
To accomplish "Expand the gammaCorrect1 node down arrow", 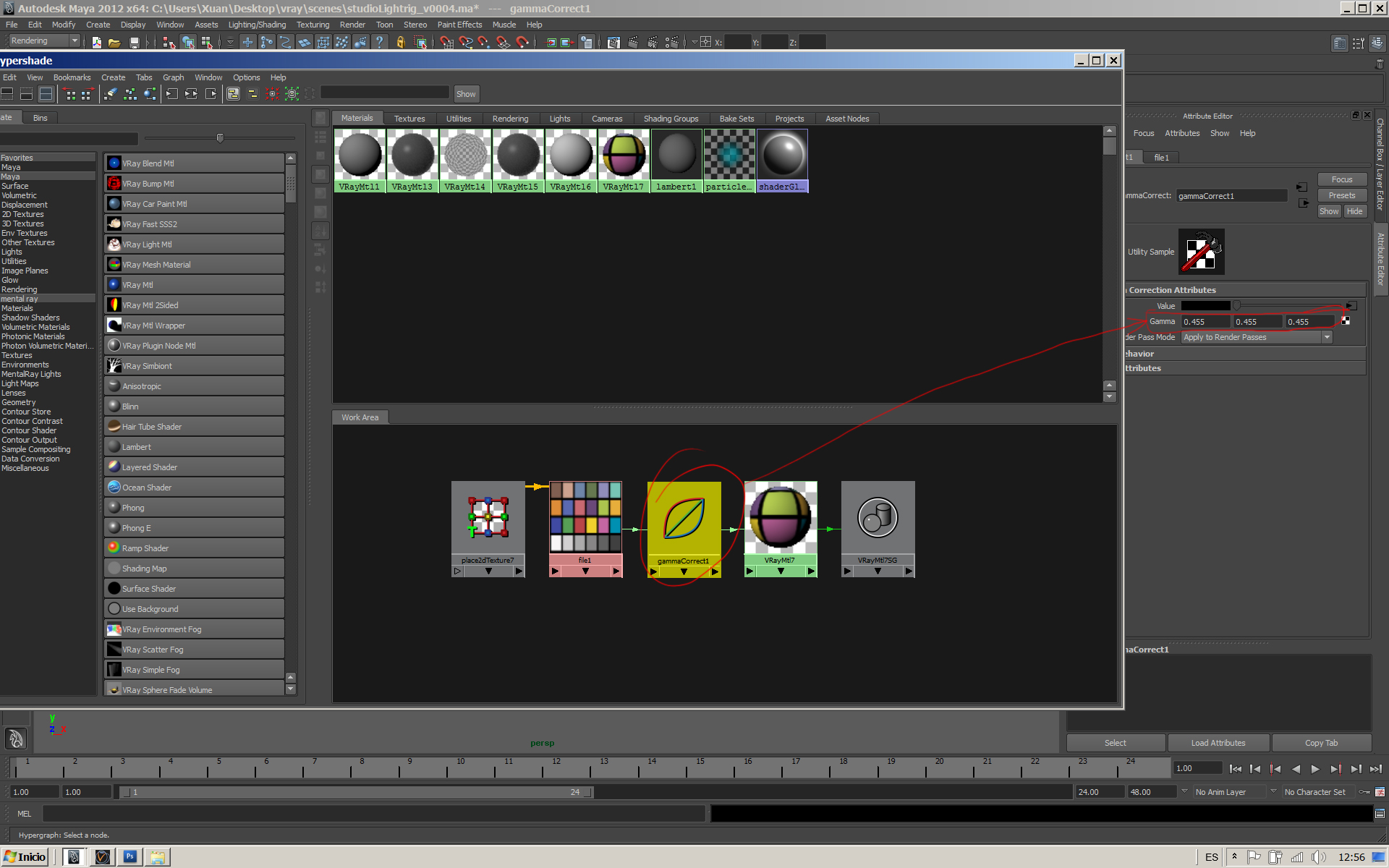I will pyautogui.click(x=684, y=572).
